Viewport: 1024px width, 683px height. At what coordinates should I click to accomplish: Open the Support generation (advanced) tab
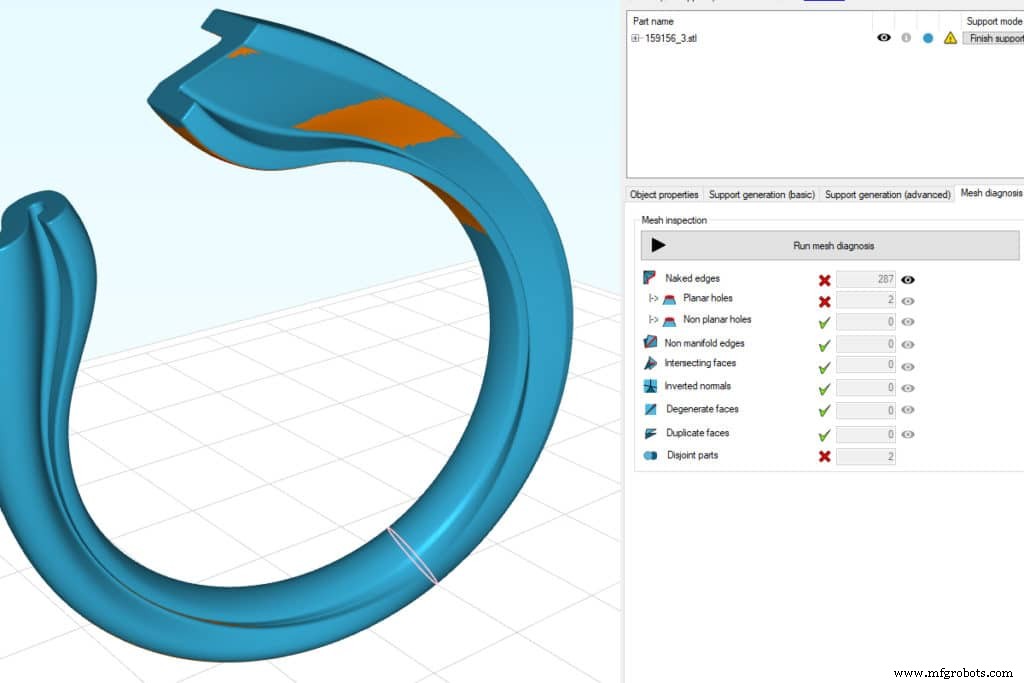point(887,194)
